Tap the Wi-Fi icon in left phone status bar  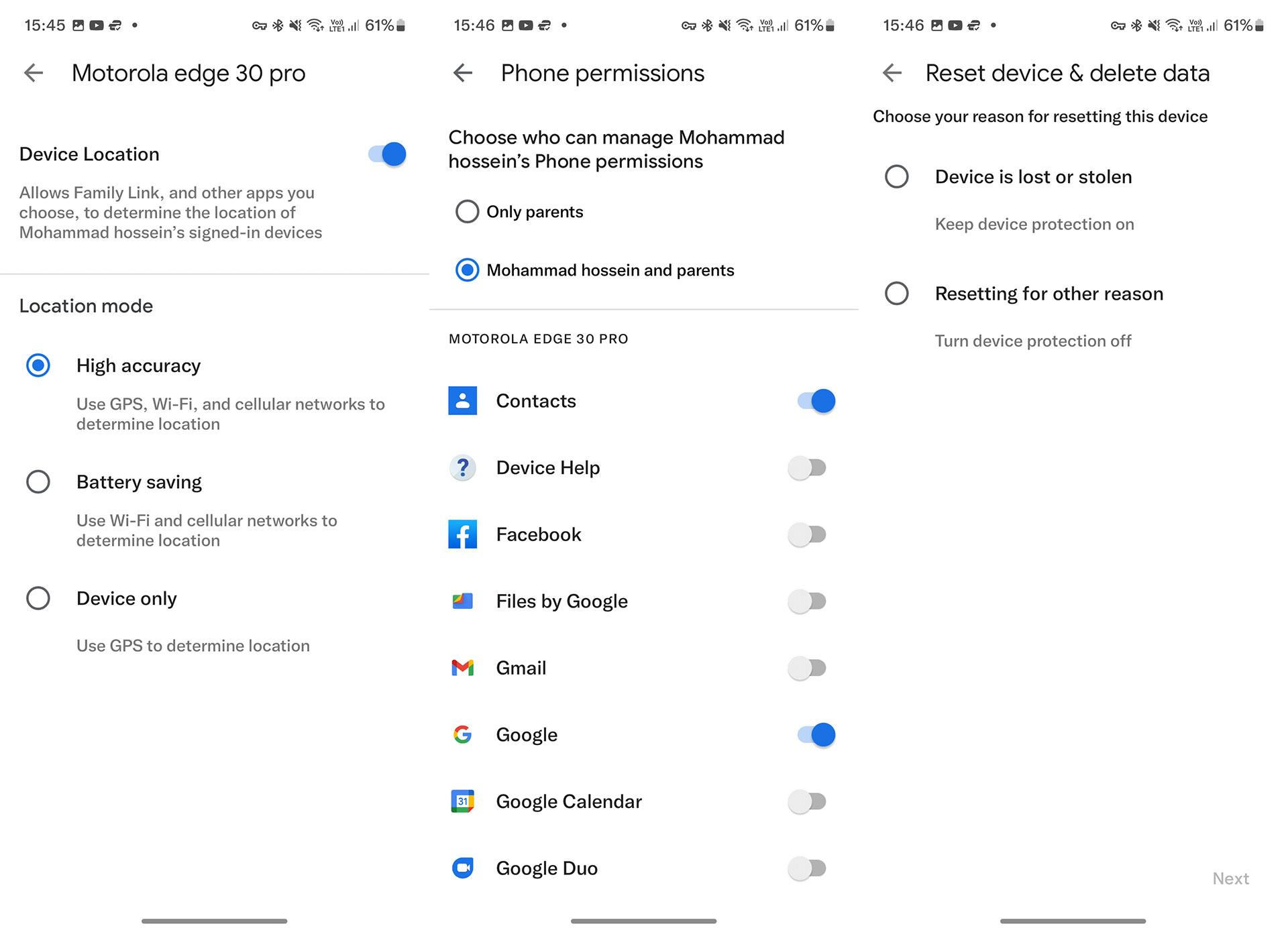315,25
